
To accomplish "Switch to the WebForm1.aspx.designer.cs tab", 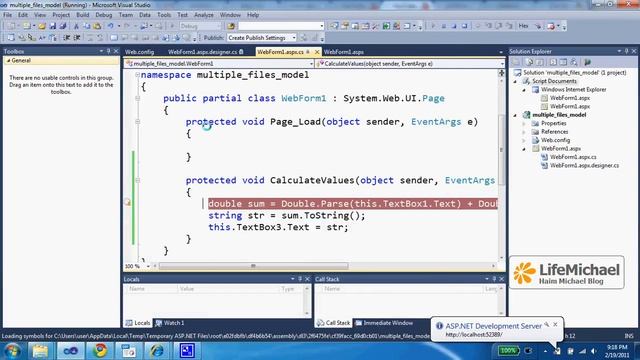I will coord(205,52).
